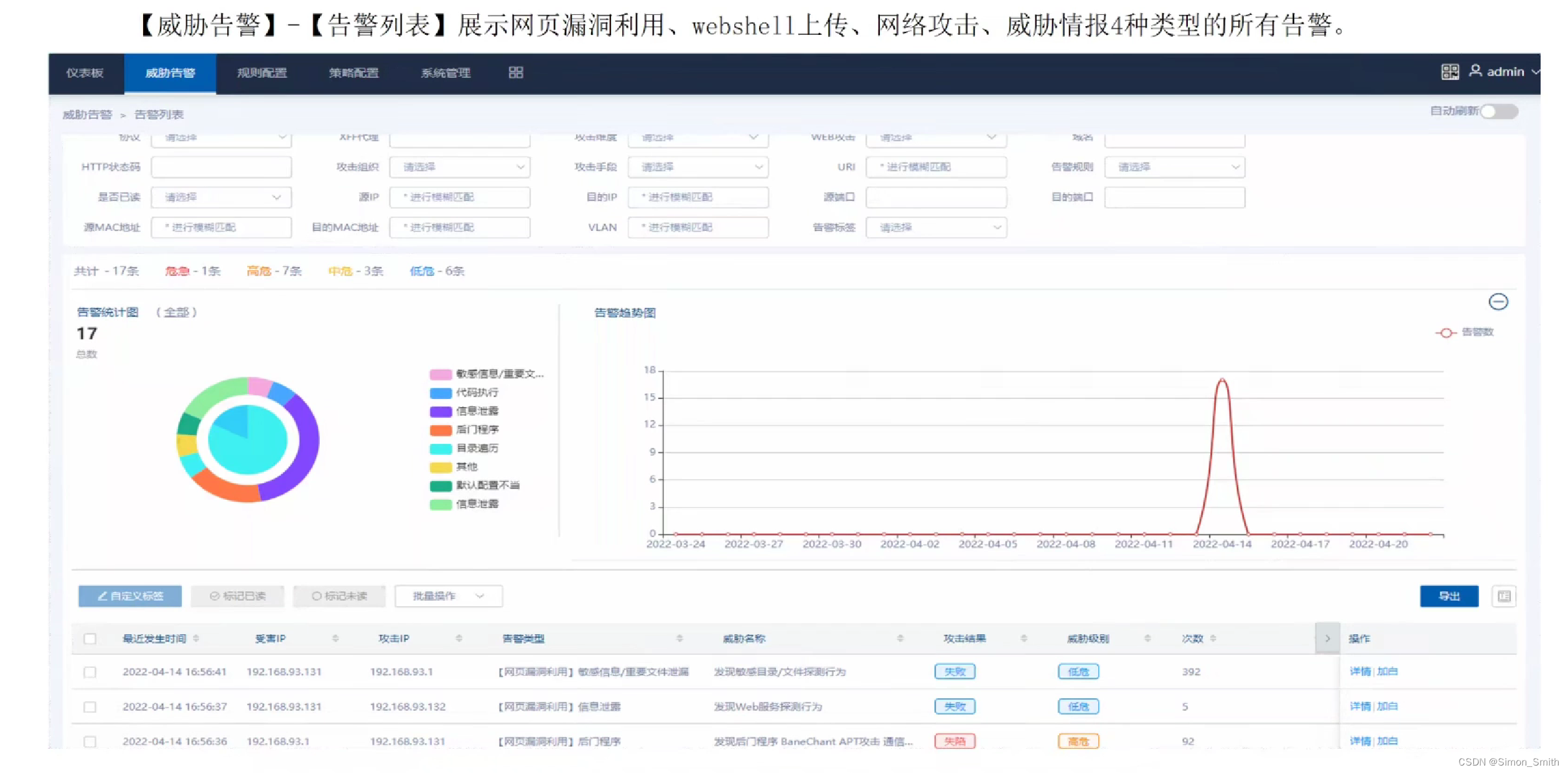
Task: Click the blue 导出 button
Action: tap(1449, 596)
